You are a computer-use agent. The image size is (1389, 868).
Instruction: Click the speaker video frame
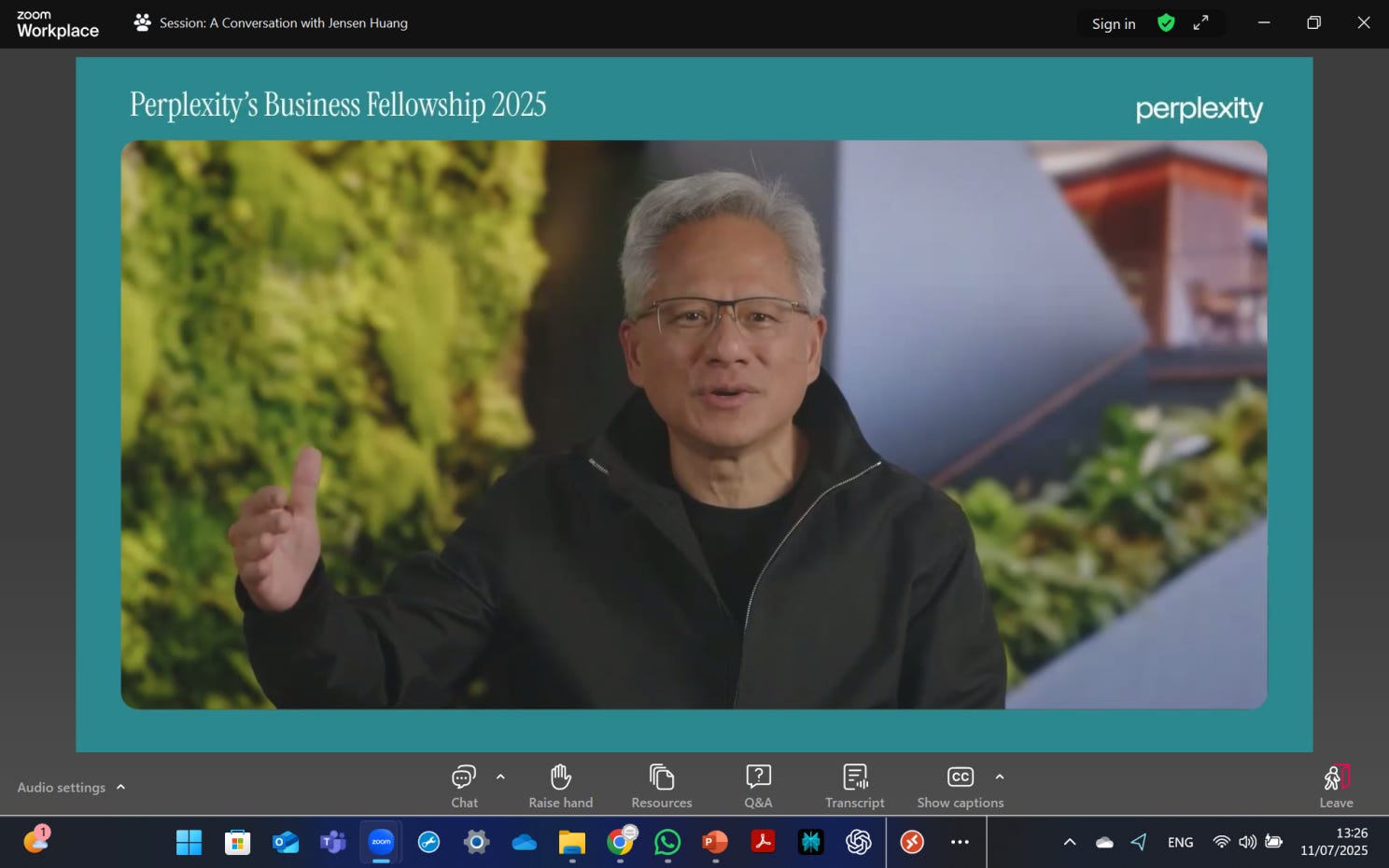click(694, 425)
